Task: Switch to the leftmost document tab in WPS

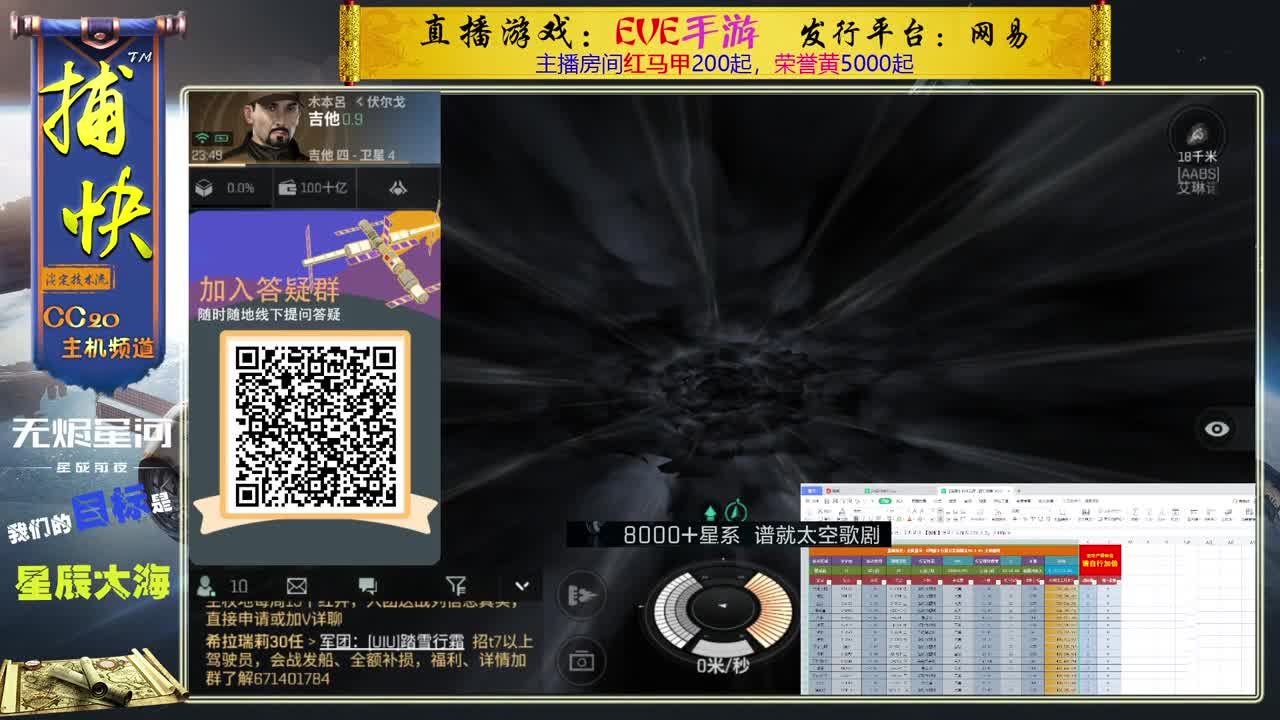Action: pos(835,490)
